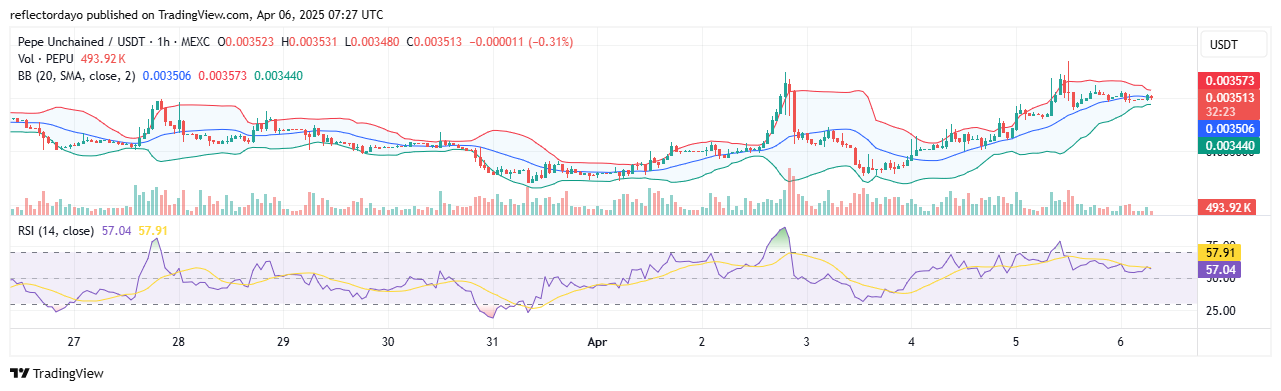The height and width of the screenshot is (391, 1281).
Task: Click date label 30 on time axis
Action: pos(388,341)
